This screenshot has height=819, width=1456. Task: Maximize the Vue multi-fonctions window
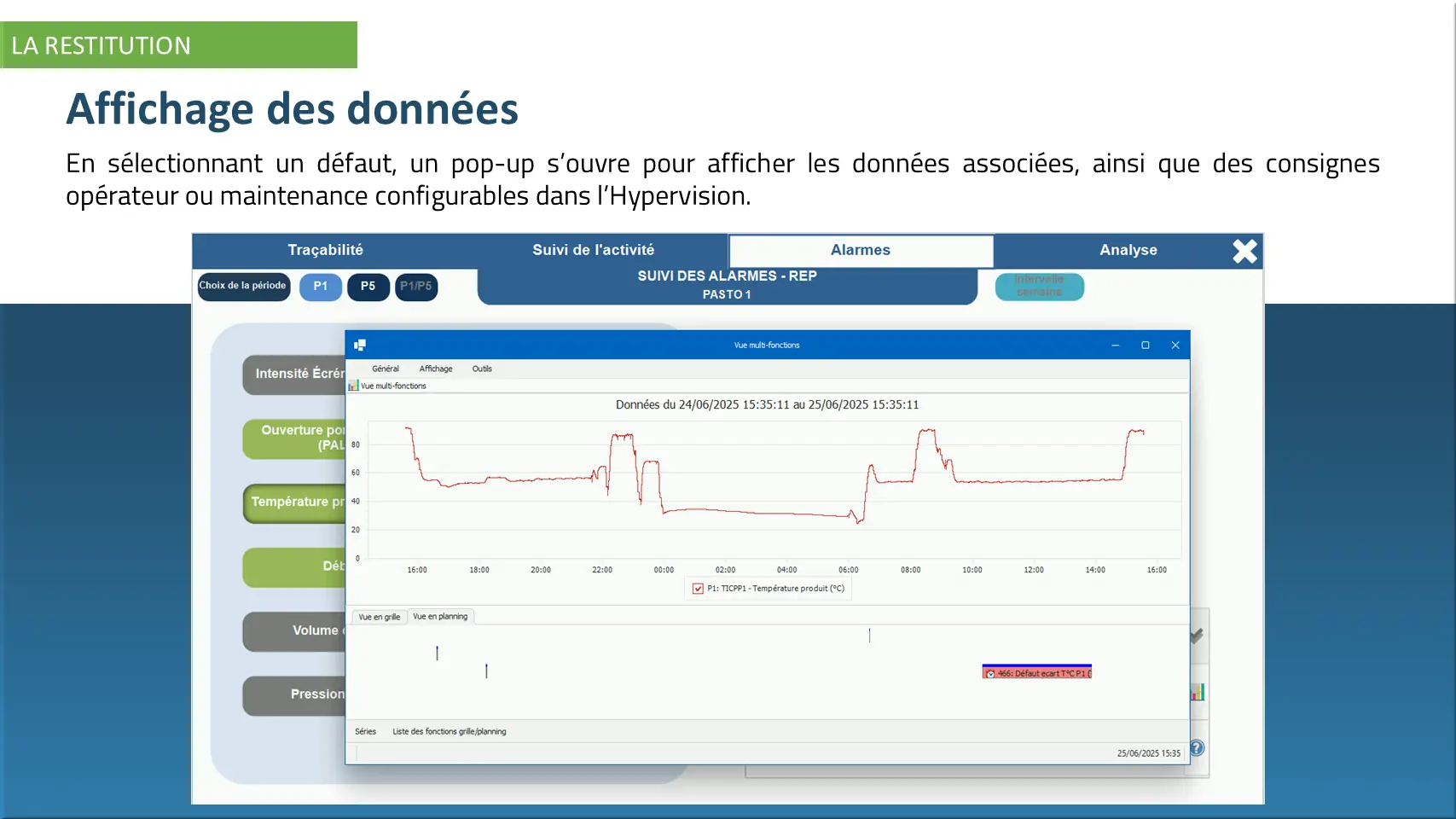point(1146,345)
